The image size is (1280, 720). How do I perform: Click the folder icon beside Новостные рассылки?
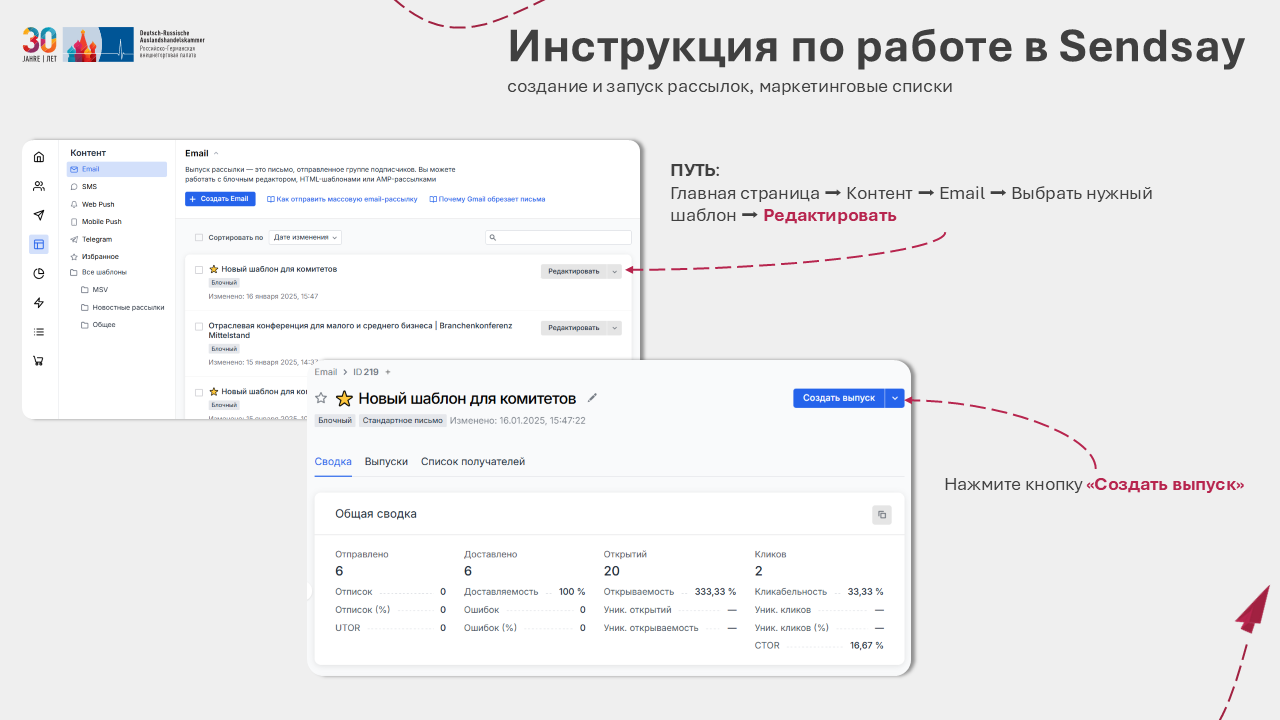(85, 308)
